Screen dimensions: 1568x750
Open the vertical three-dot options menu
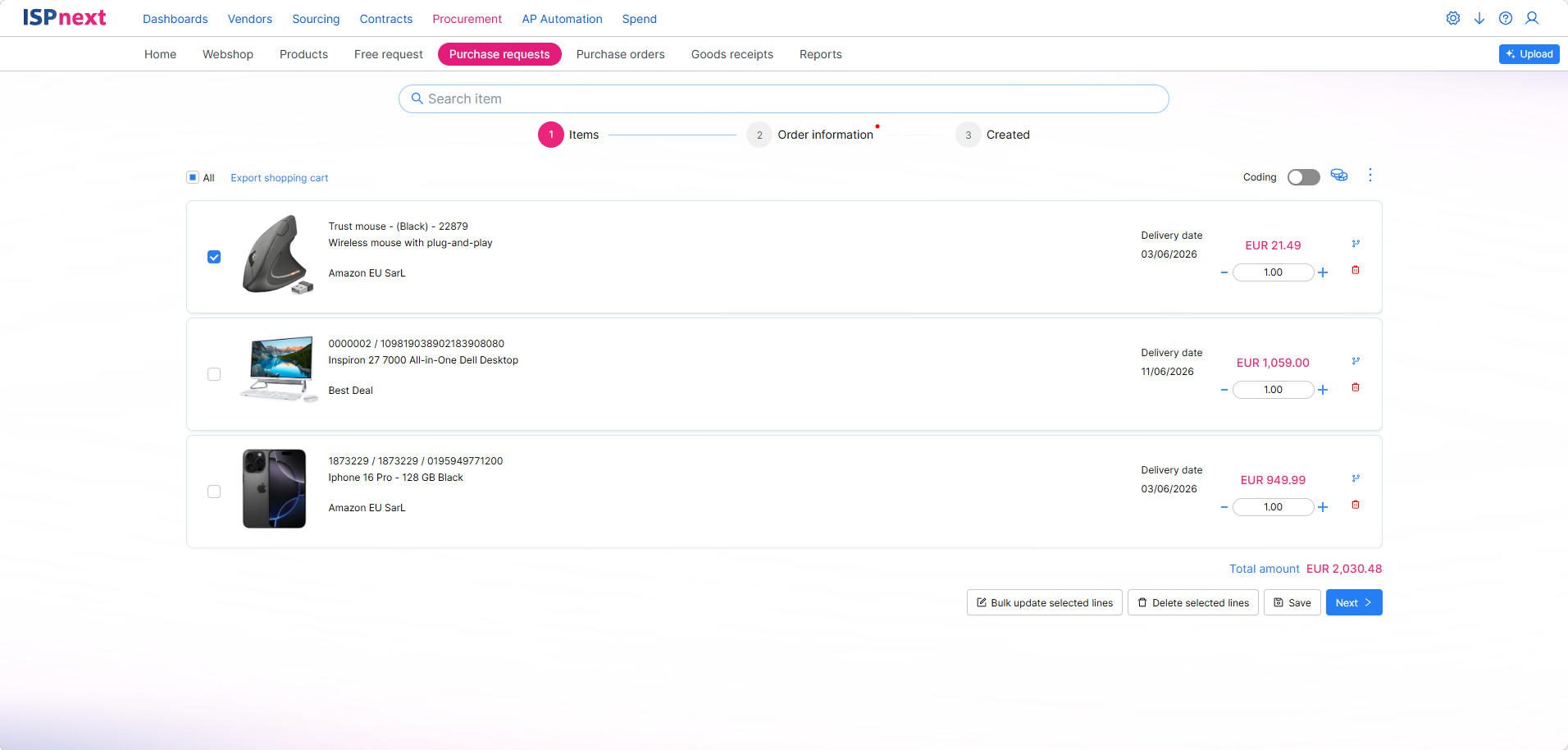coord(1370,176)
